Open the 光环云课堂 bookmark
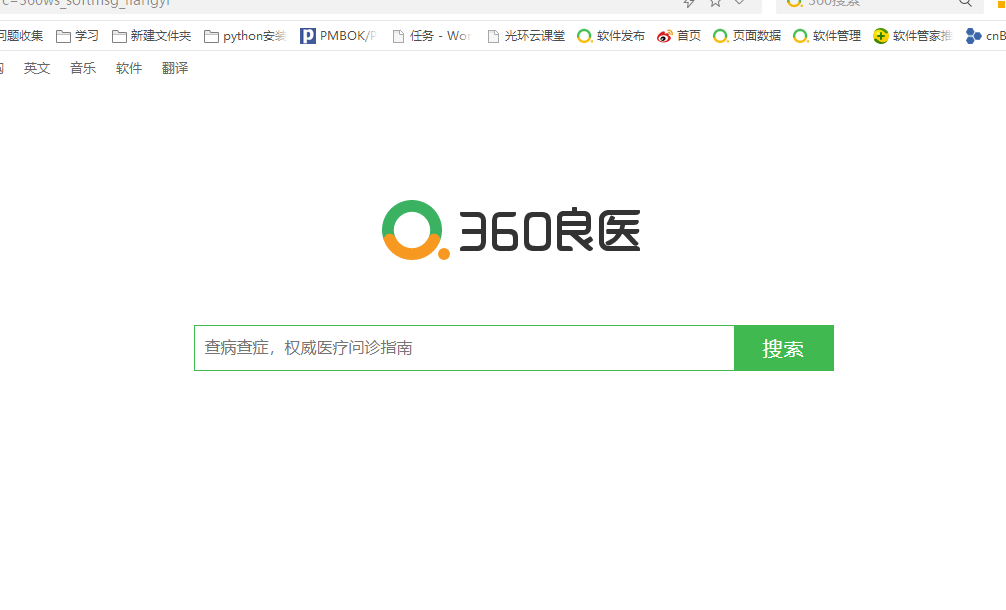The width and height of the screenshot is (1006, 610). click(526, 36)
